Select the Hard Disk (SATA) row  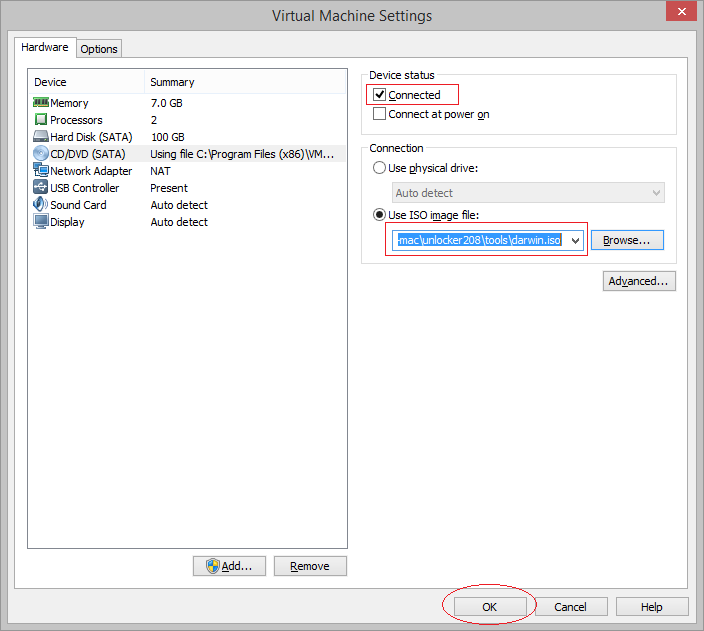pyautogui.click(x=188, y=137)
